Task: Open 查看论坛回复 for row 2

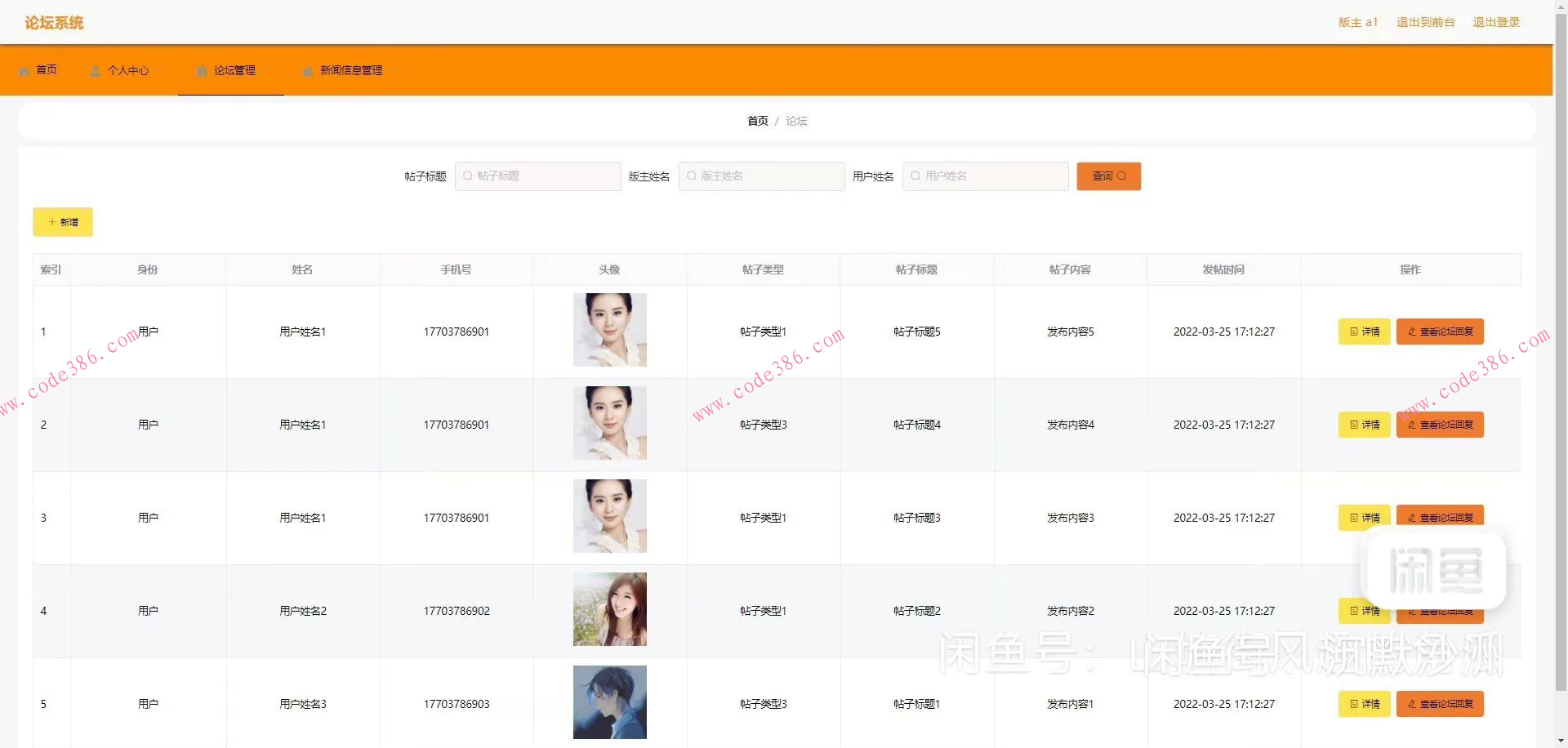Action: [1439, 425]
